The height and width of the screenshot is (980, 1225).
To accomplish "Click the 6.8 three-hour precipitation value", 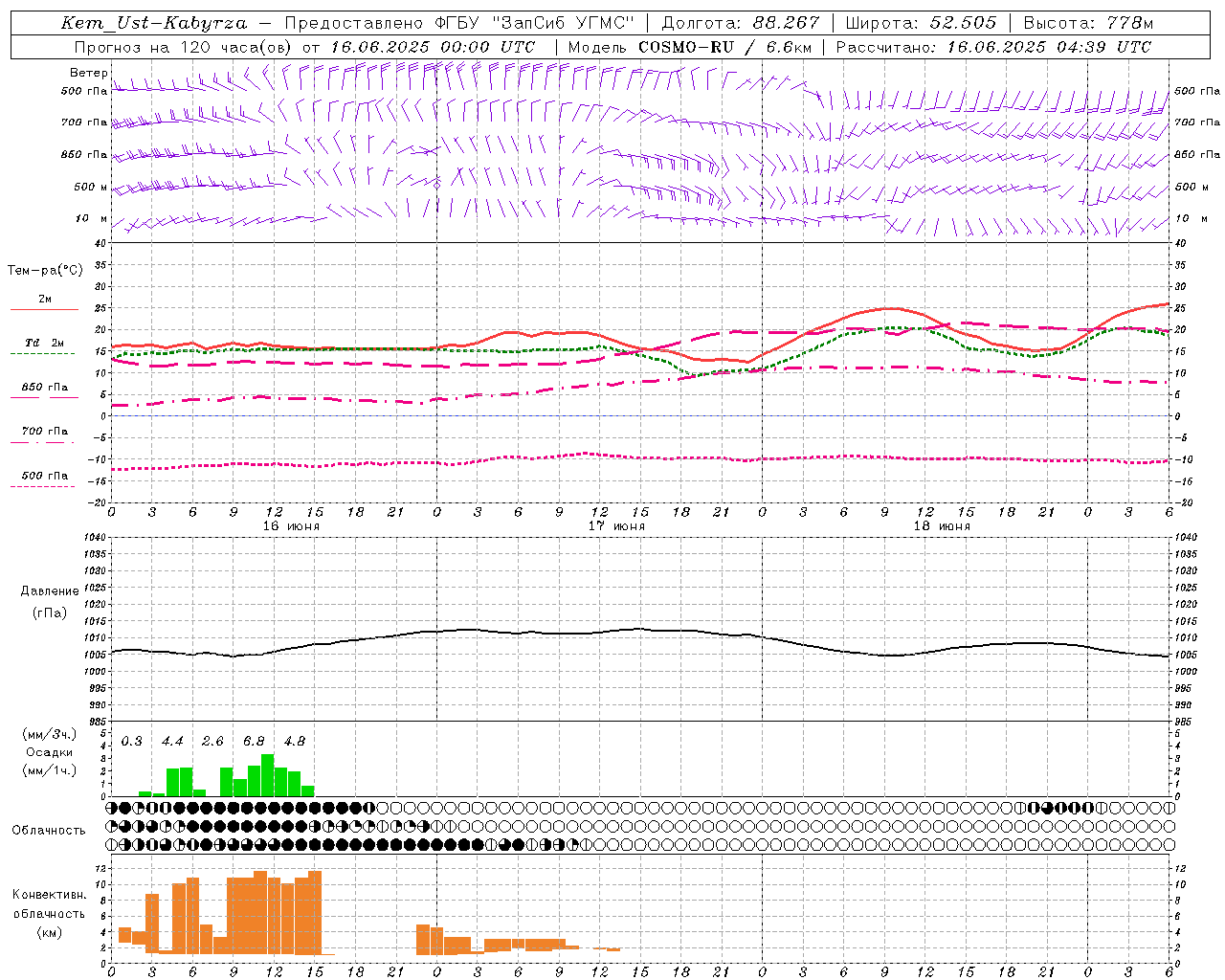I will (x=254, y=742).
